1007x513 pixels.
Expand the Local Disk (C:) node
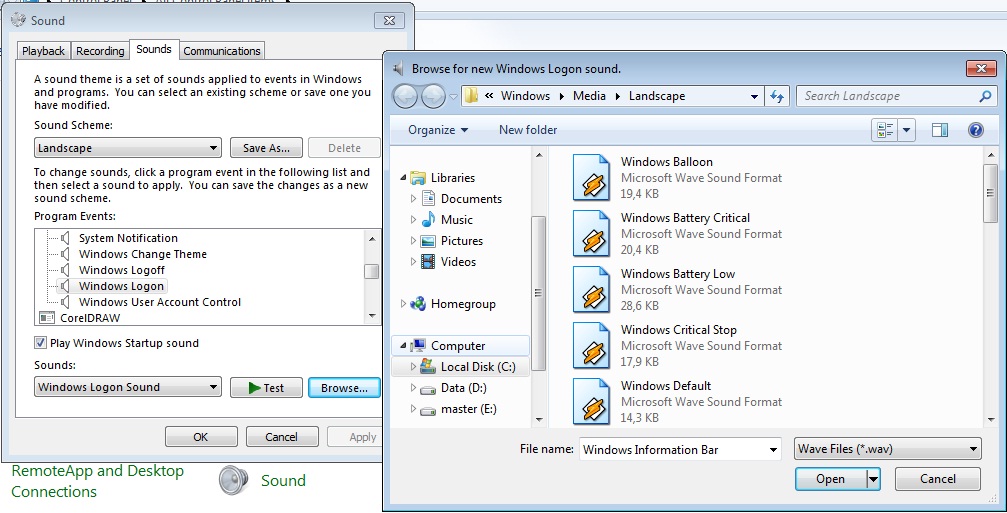(x=414, y=367)
